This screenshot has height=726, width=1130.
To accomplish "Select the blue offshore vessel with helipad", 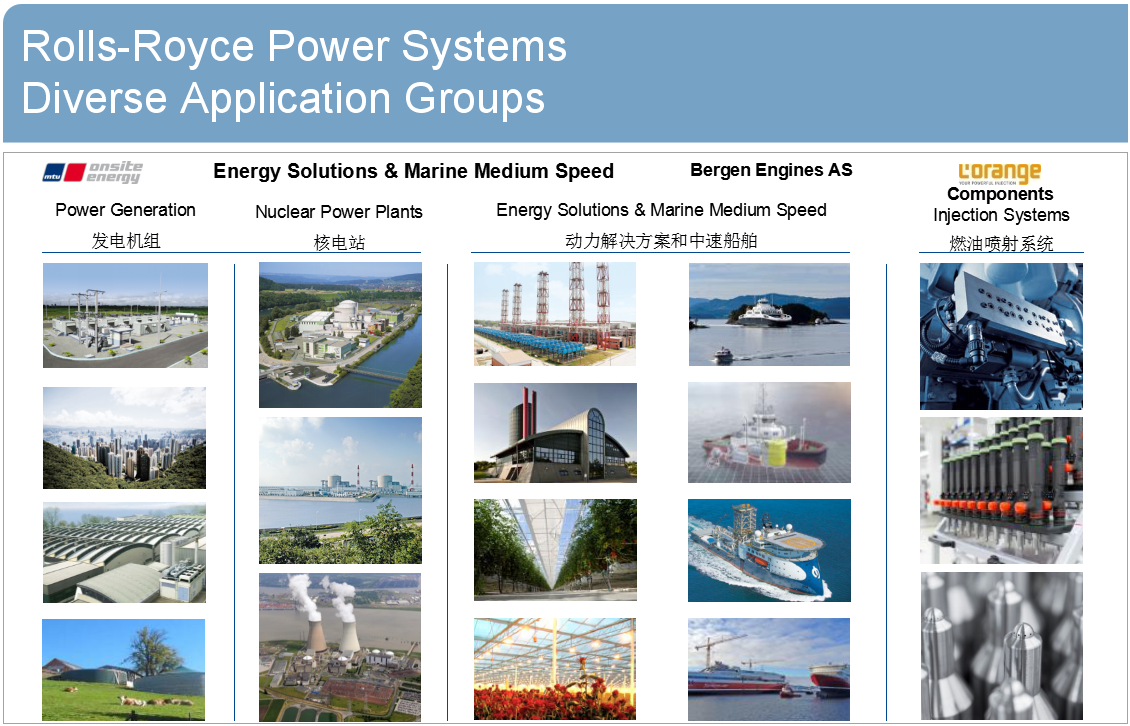I will [769, 550].
